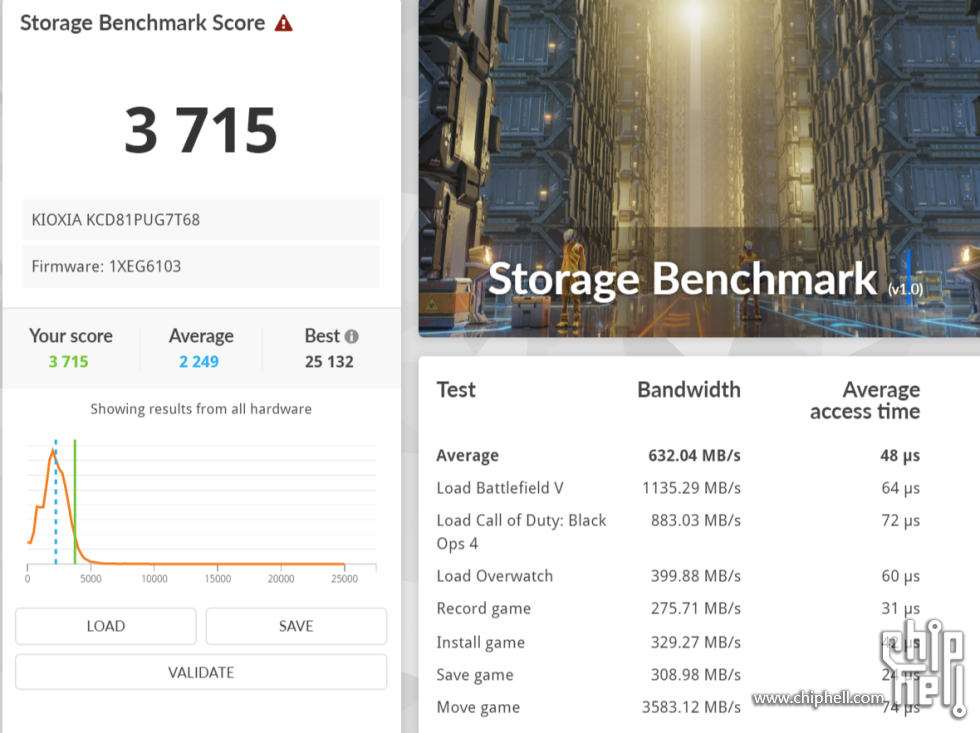This screenshot has height=733, width=980.
Task: Click the 31 µs access time value
Action: tap(901, 609)
